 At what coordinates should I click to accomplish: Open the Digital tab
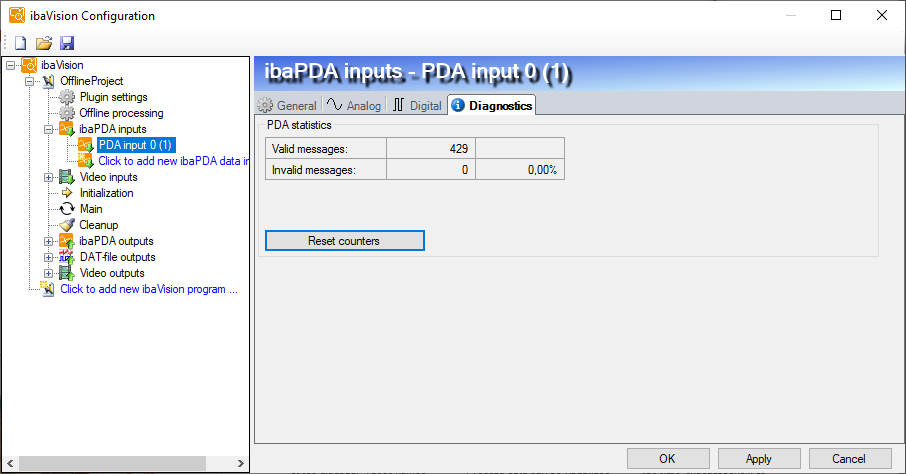417,105
